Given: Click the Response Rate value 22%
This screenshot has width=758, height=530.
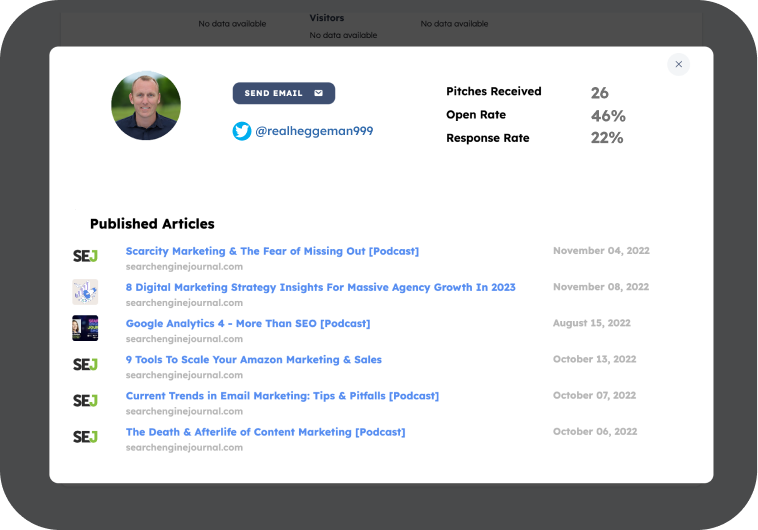Looking at the screenshot, I should [607, 138].
